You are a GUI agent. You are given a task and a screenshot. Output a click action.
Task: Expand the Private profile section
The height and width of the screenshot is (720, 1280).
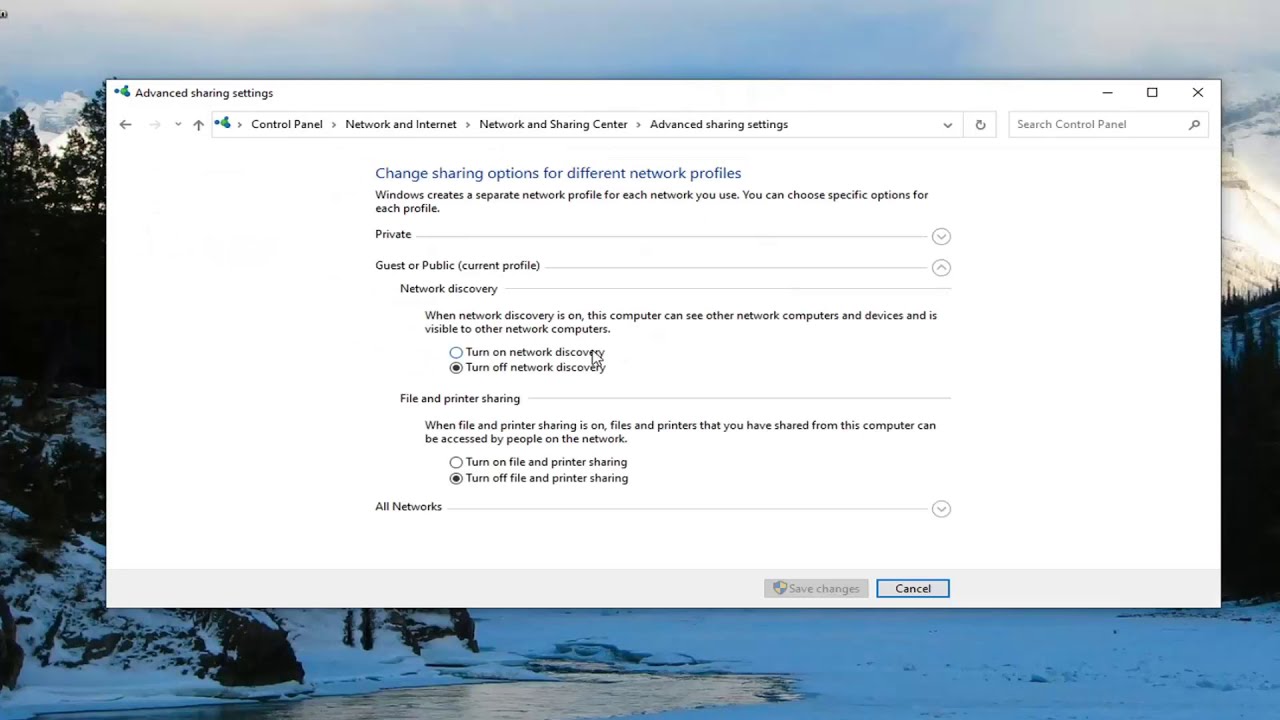click(941, 236)
